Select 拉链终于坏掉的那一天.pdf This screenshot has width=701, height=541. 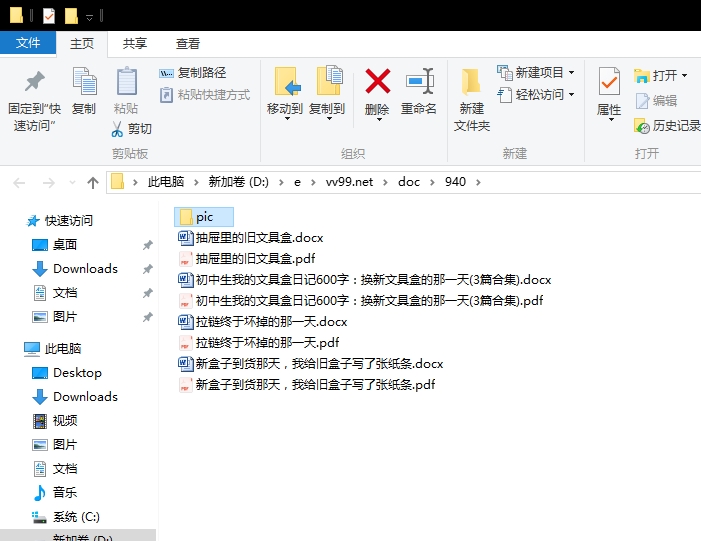pyautogui.click(x=258, y=343)
